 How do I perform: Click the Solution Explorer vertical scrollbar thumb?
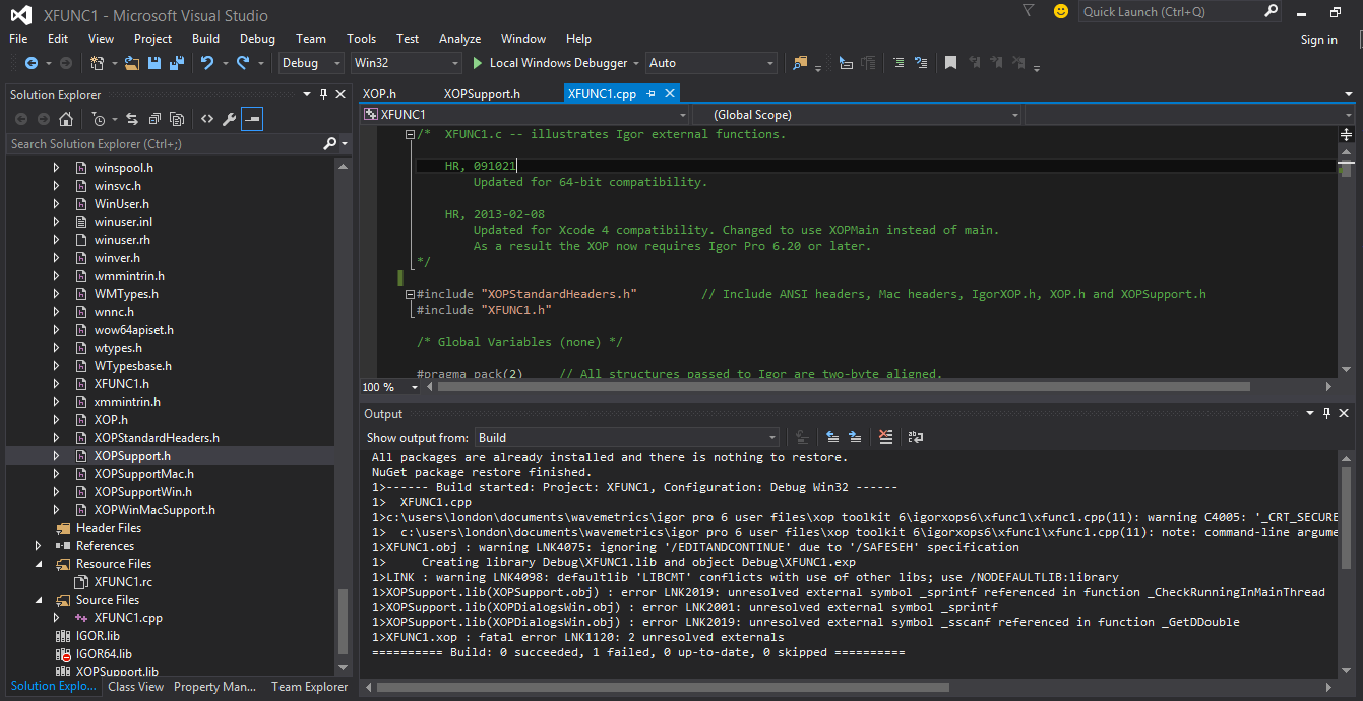pyautogui.click(x=343, y=622)
